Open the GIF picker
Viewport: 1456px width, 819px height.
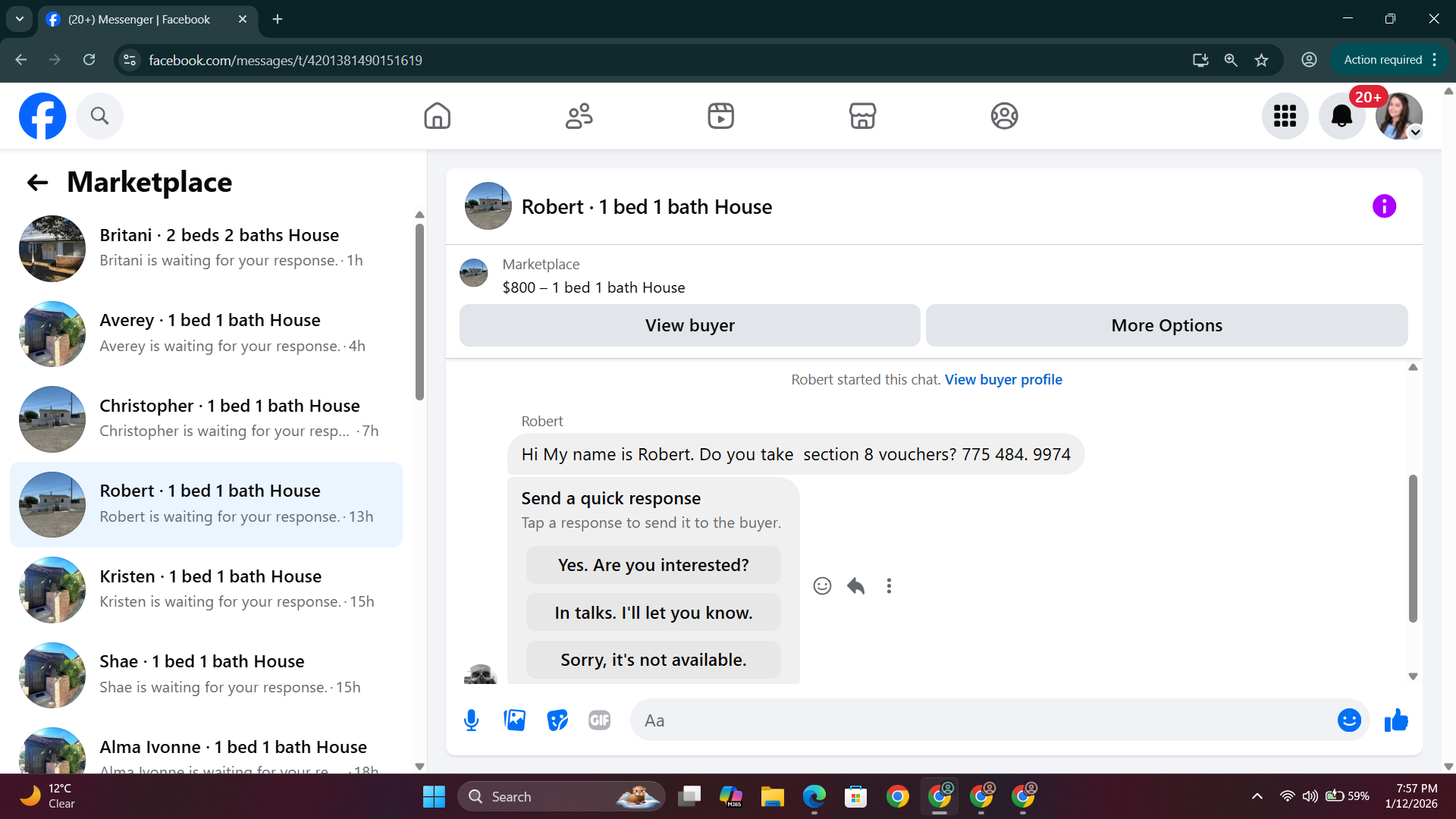coord(599,720)
